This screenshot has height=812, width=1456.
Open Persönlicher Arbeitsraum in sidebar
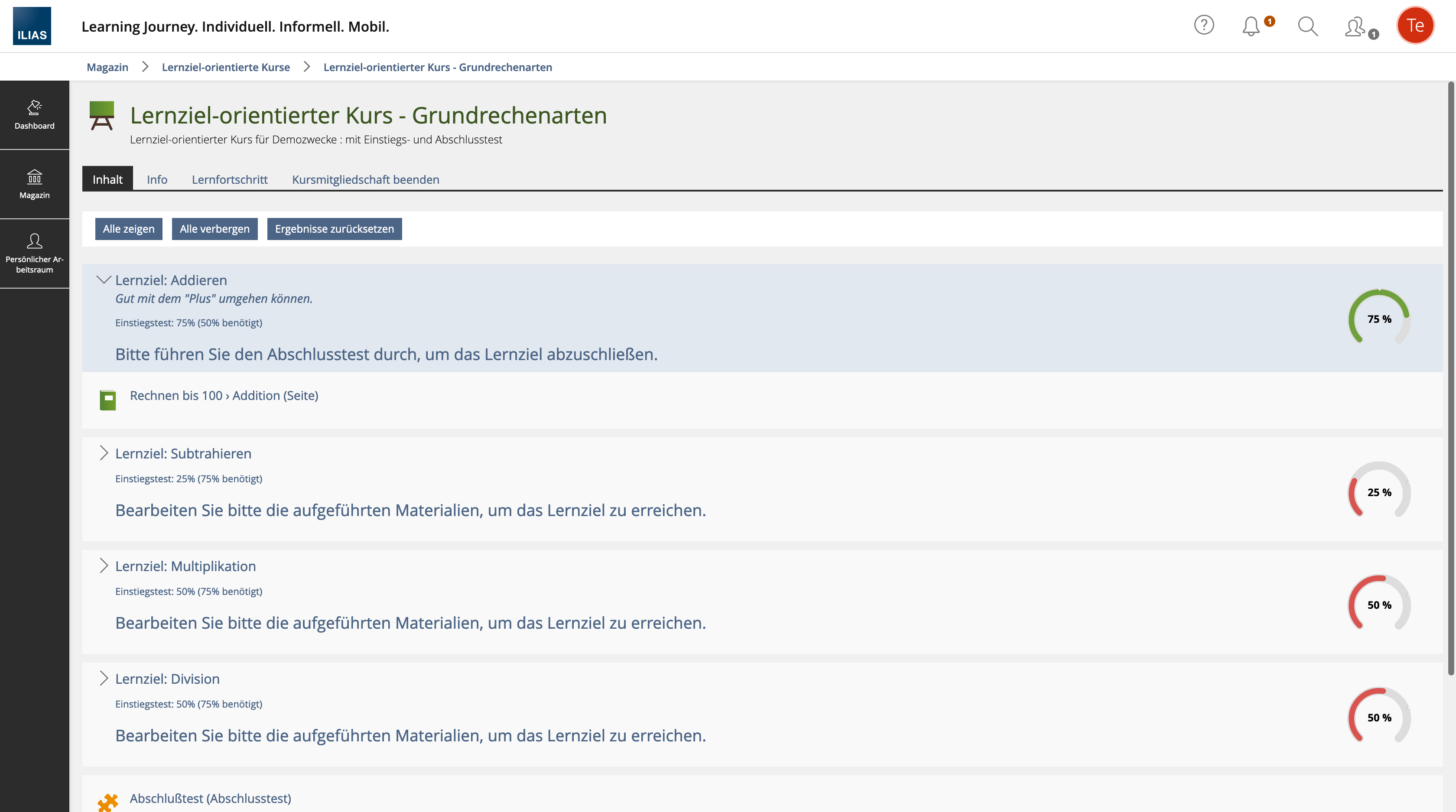35,253
